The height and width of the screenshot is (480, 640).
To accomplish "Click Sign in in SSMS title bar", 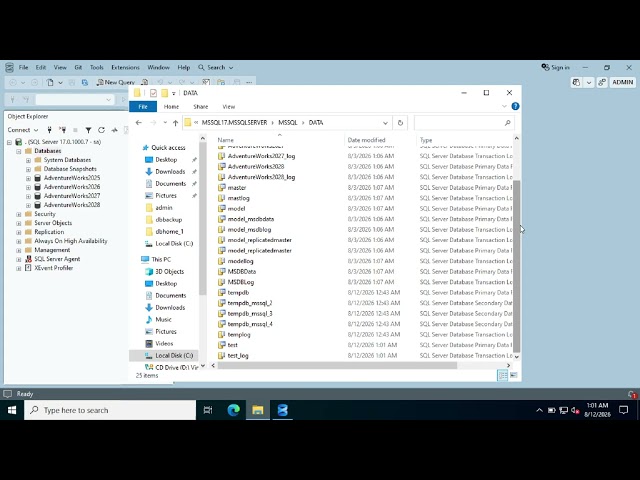I will (x=556, y=67).
